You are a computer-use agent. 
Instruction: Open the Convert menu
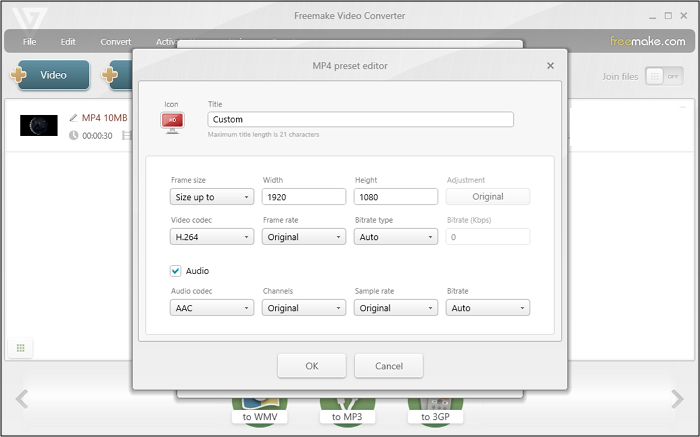(116, 42)
